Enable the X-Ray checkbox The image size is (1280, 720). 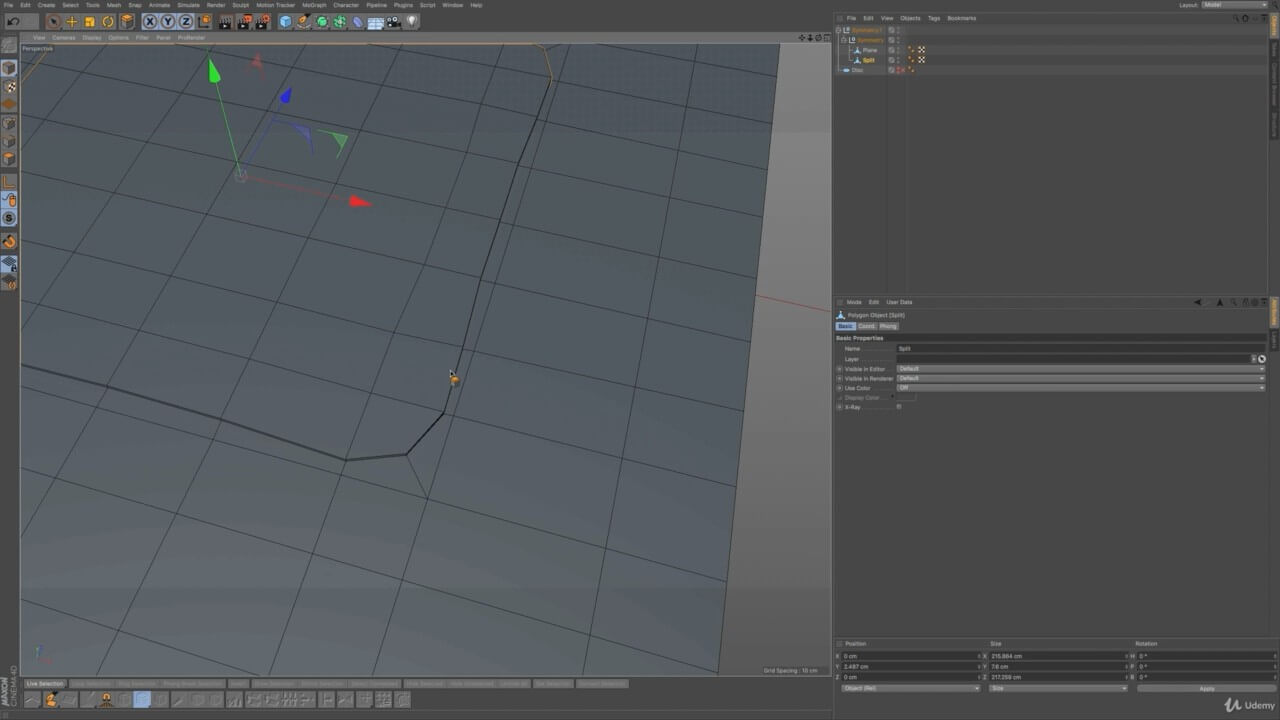click(899, 407)
